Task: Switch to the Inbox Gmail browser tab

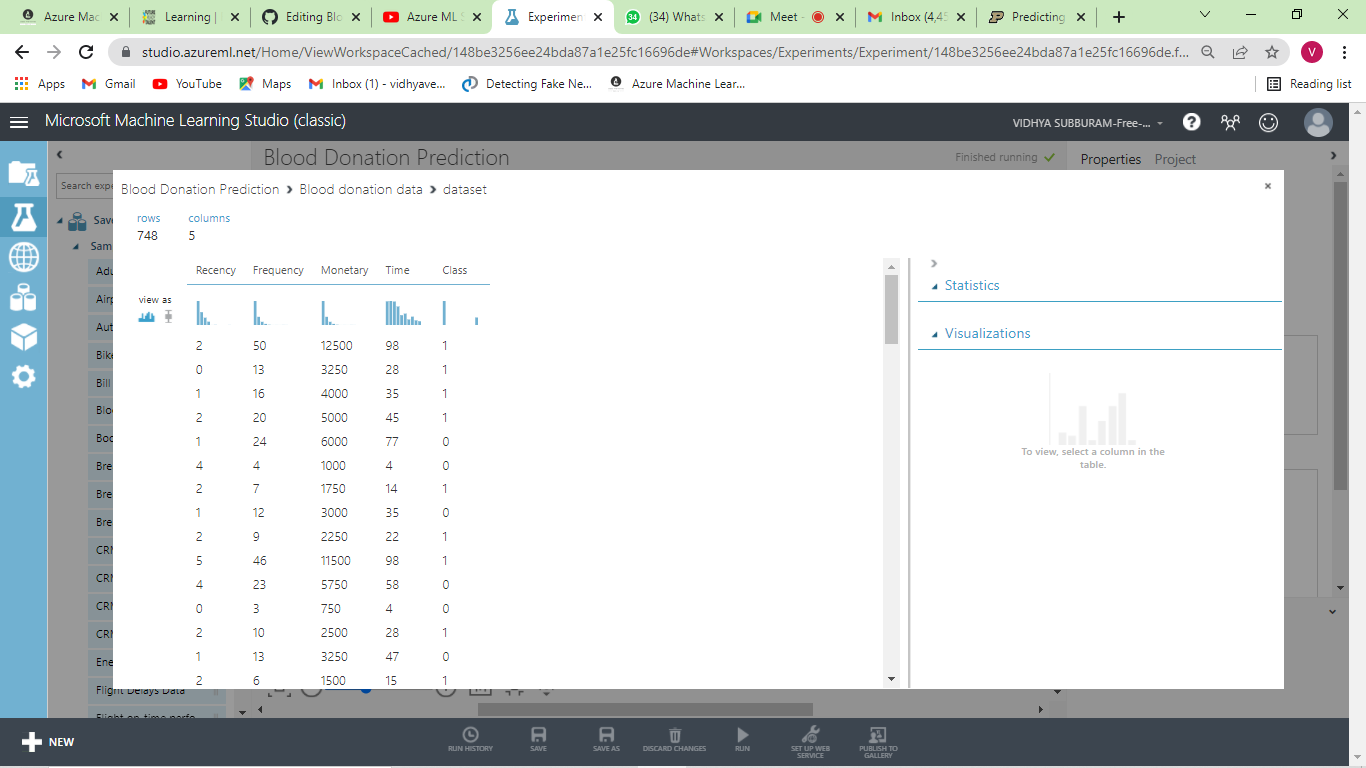Action: tap(918, 17)
